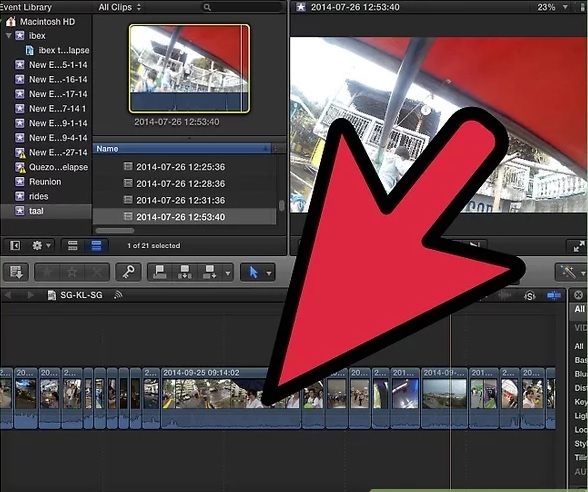Image resolution: width=588 pixels, height=492 pixels.
Task: Click the viewer event star icon
Action: (301, 7)
